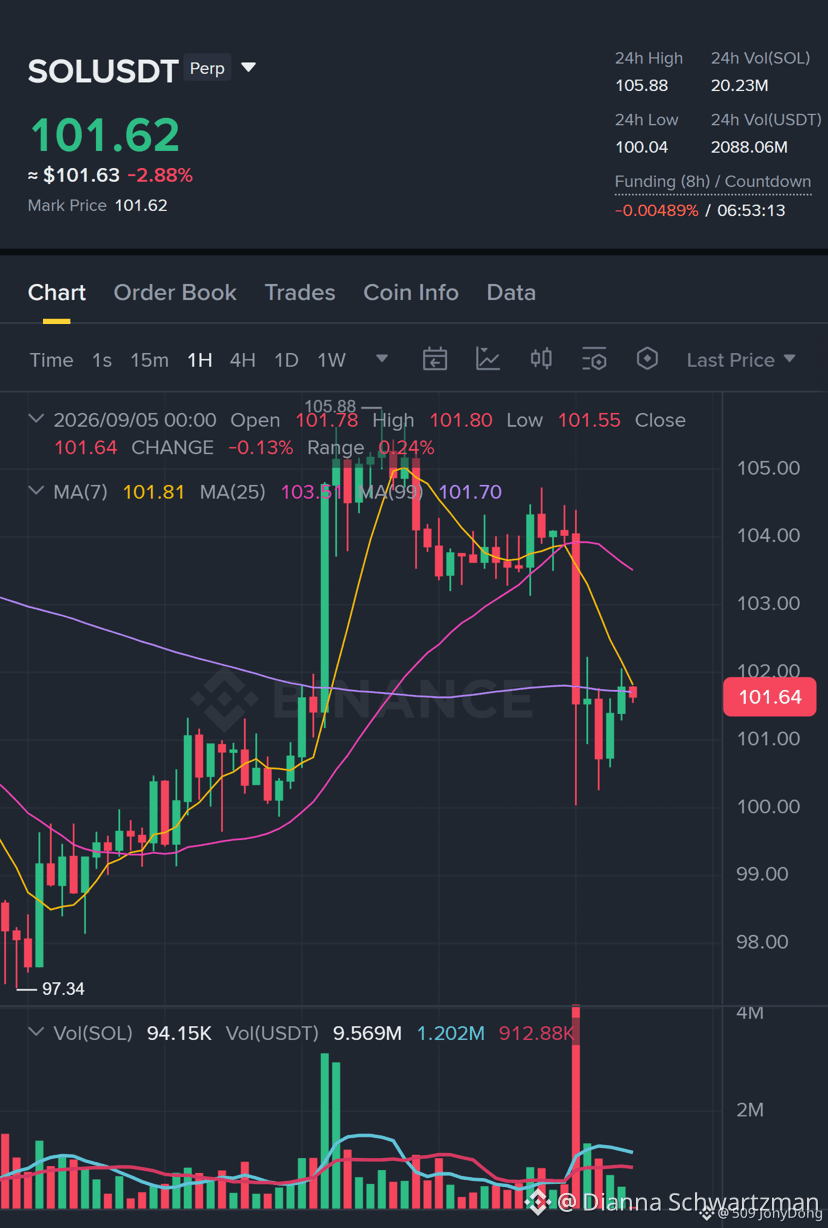Click the 101.64 current price marker
The image size is (828, 1228).
769,697
